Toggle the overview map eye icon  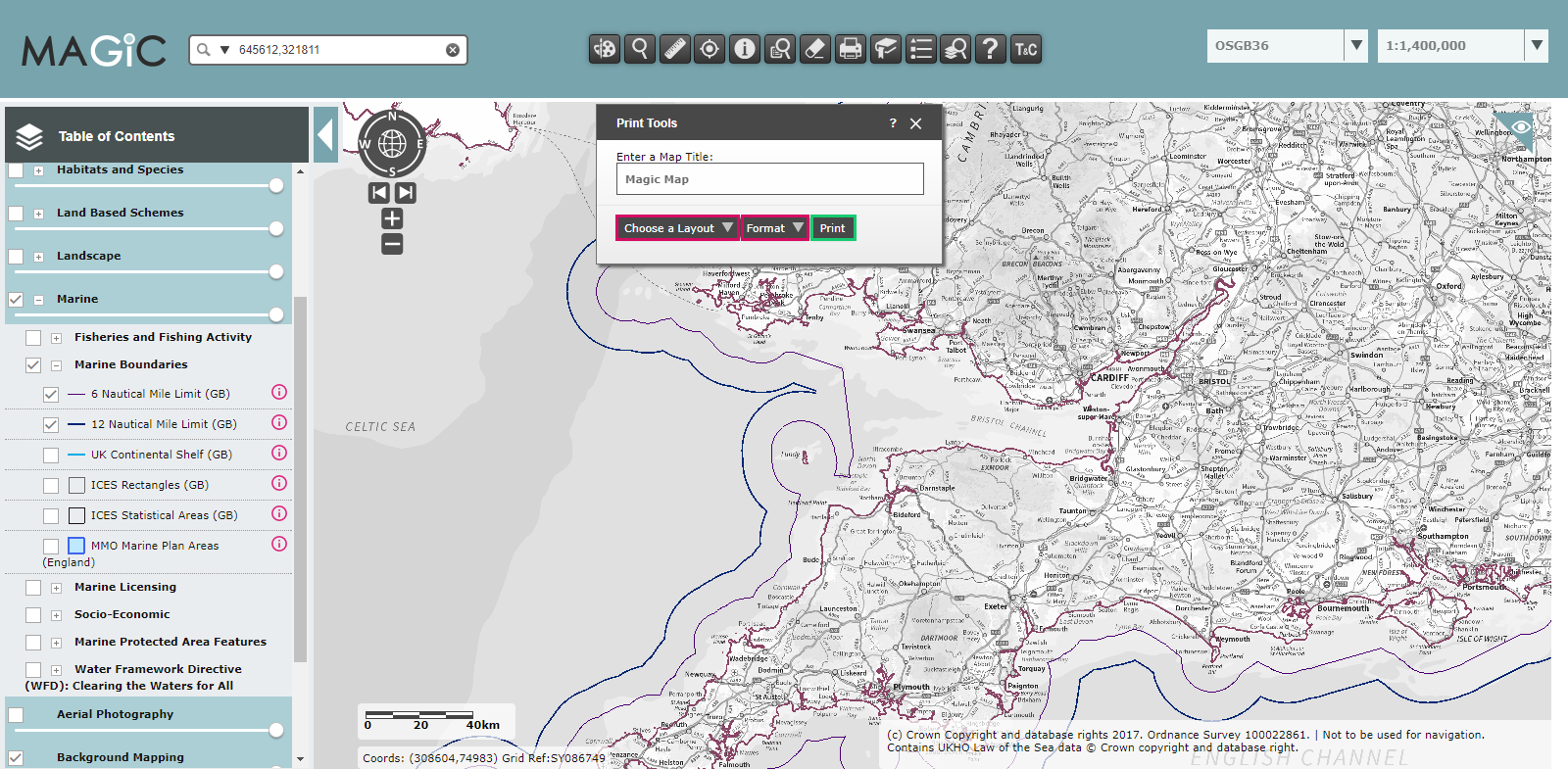pyautogui.click(x=1521, y=127)
